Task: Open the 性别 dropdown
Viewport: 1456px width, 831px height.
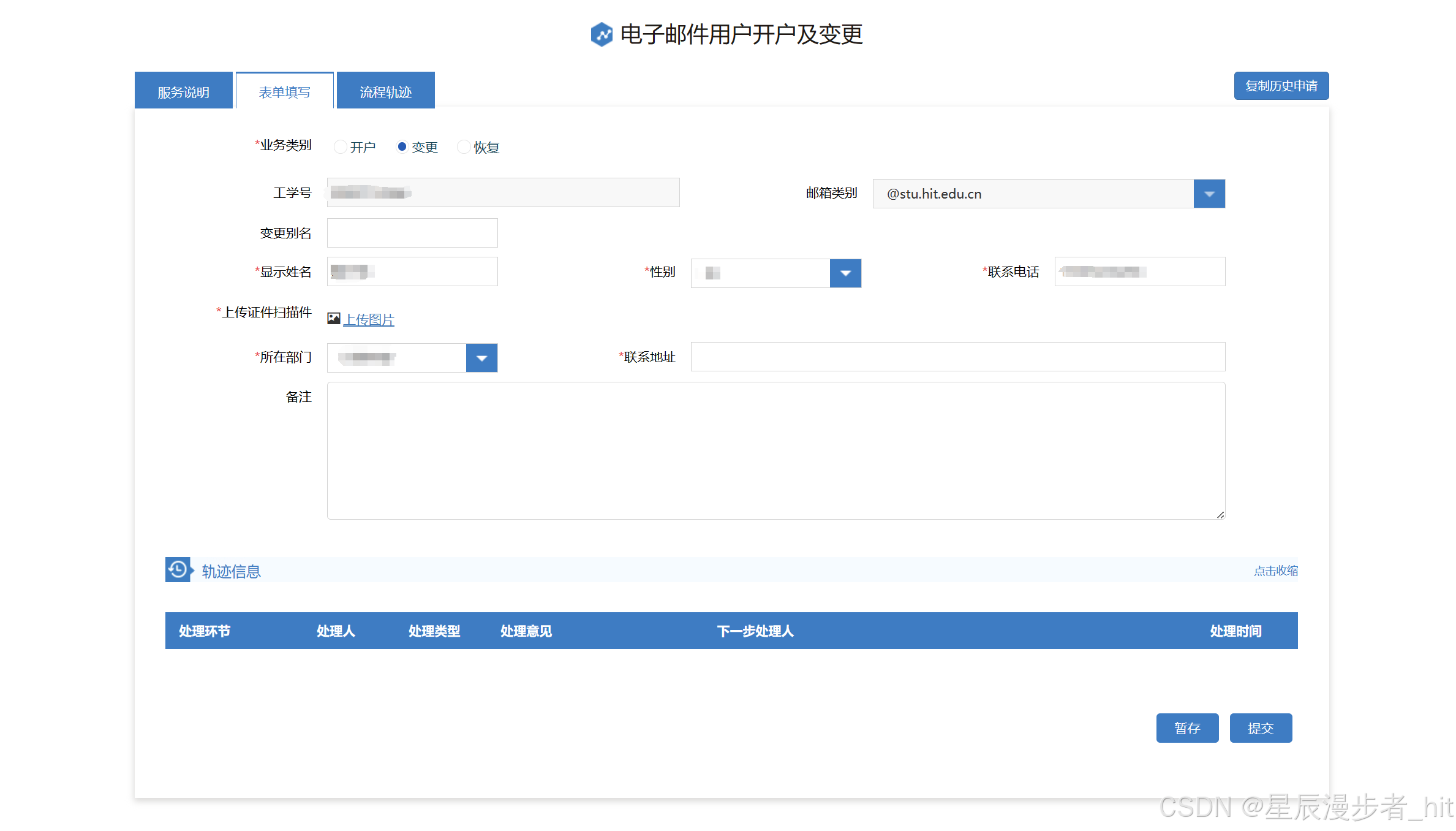Action: [x=845, y=273]
